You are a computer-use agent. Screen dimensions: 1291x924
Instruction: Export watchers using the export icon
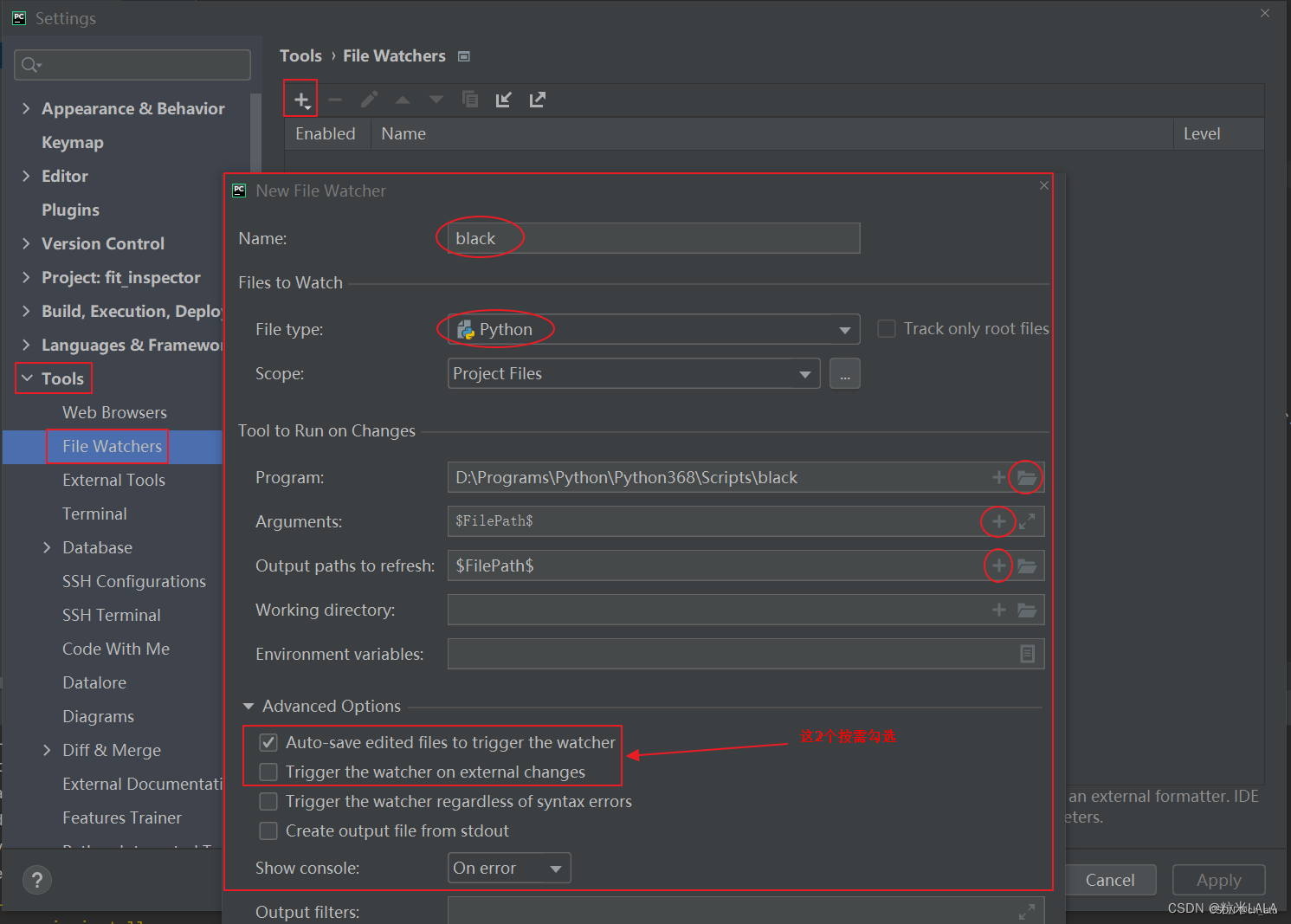point(537,99)
